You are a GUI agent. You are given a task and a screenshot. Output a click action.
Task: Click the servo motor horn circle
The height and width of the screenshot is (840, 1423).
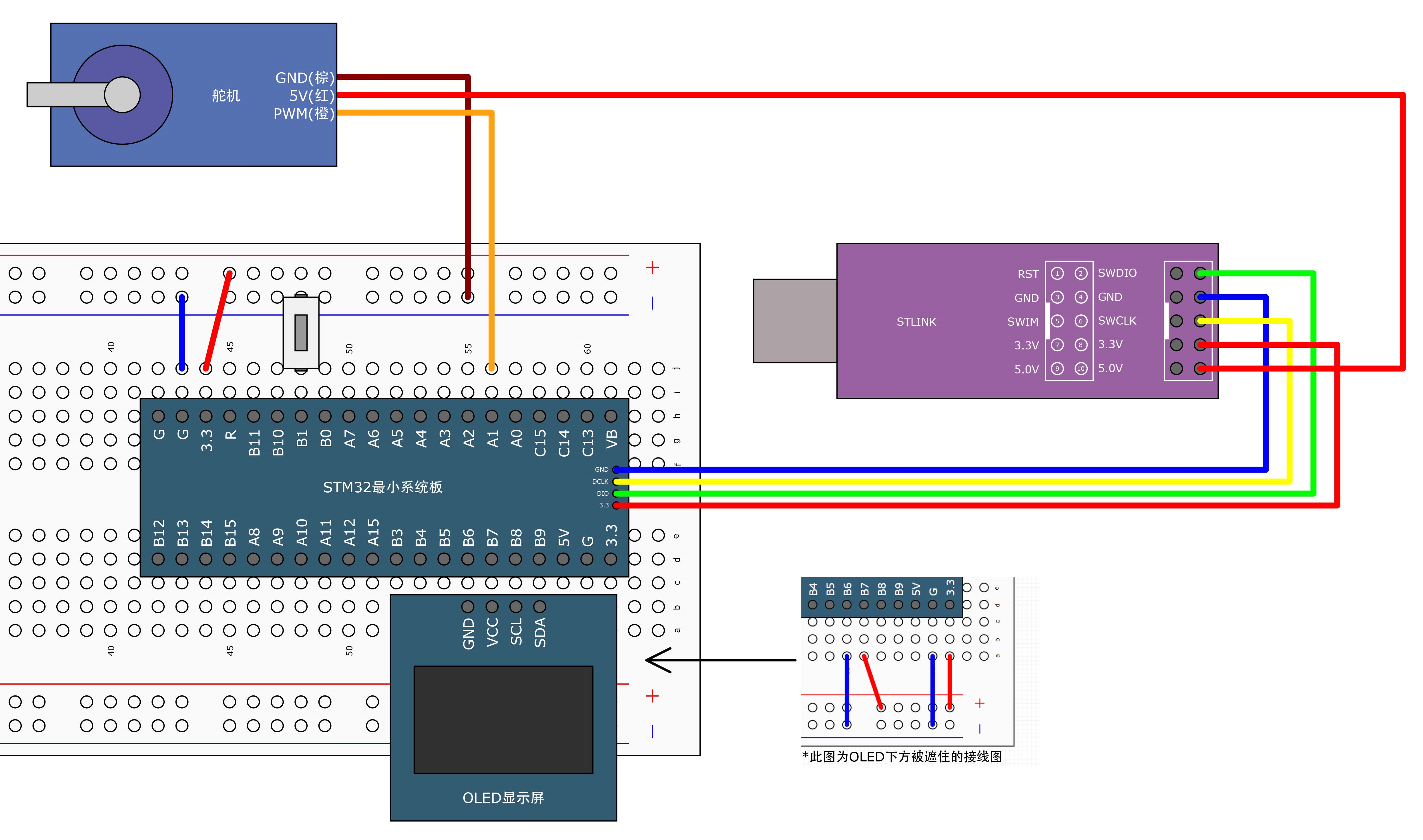tap(122, 95)
